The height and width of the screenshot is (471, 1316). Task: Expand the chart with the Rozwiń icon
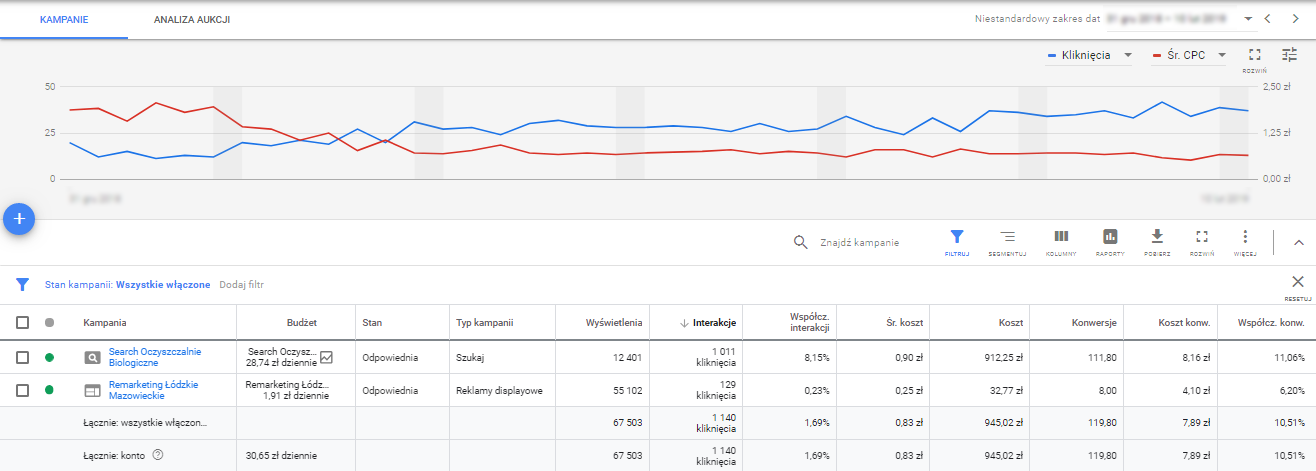tap(1255, 56)
